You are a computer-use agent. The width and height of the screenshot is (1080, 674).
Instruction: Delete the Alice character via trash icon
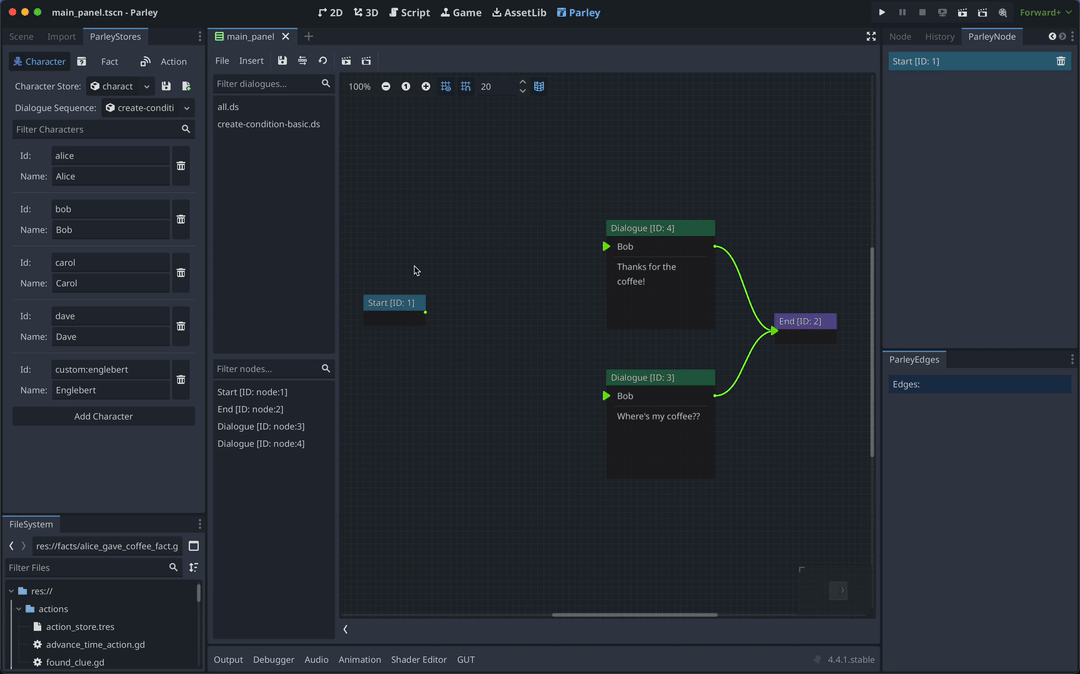pyautogui.click(x=181, y=166)
